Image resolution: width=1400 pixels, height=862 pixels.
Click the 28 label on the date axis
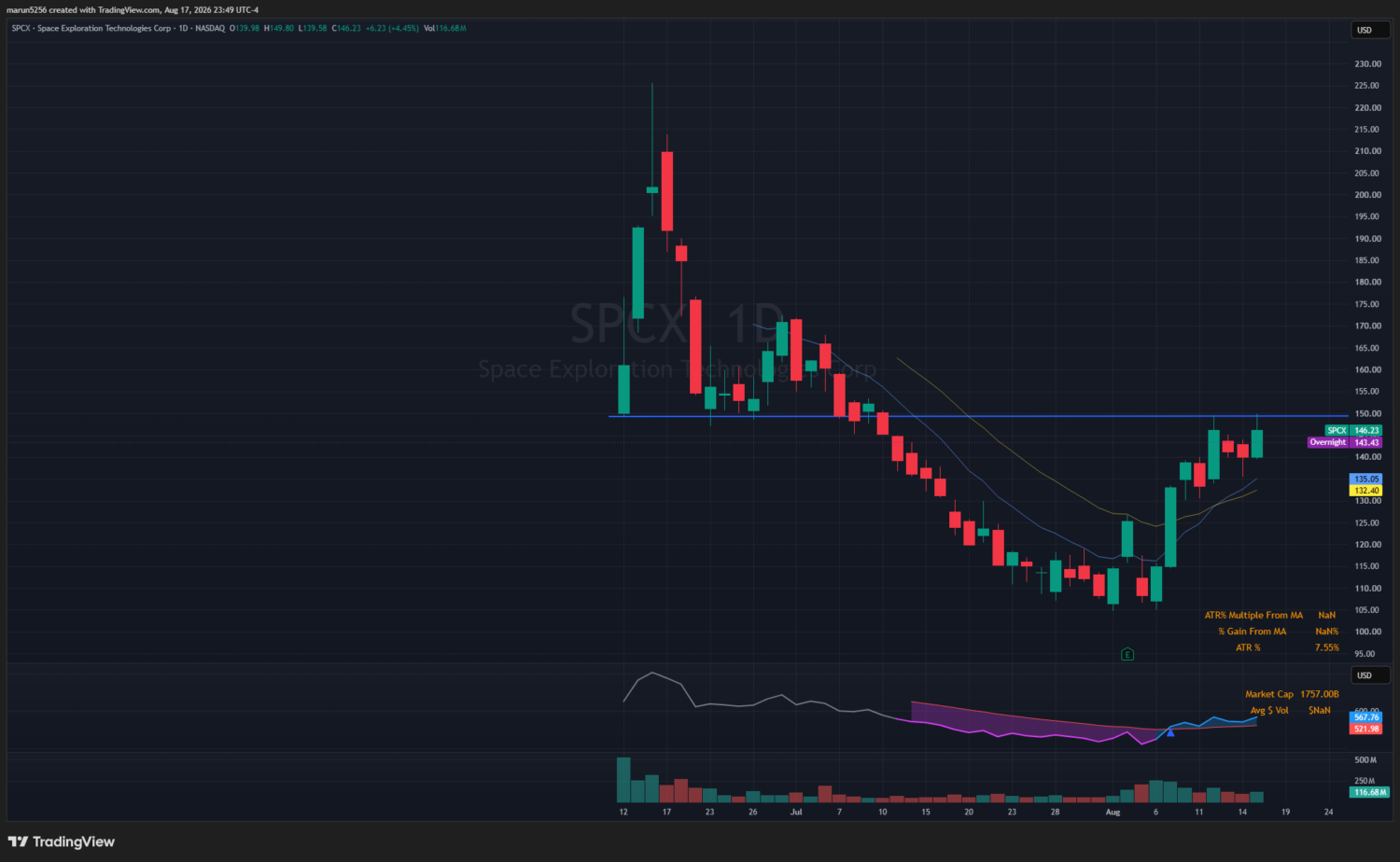click(x=1055, y=812)
